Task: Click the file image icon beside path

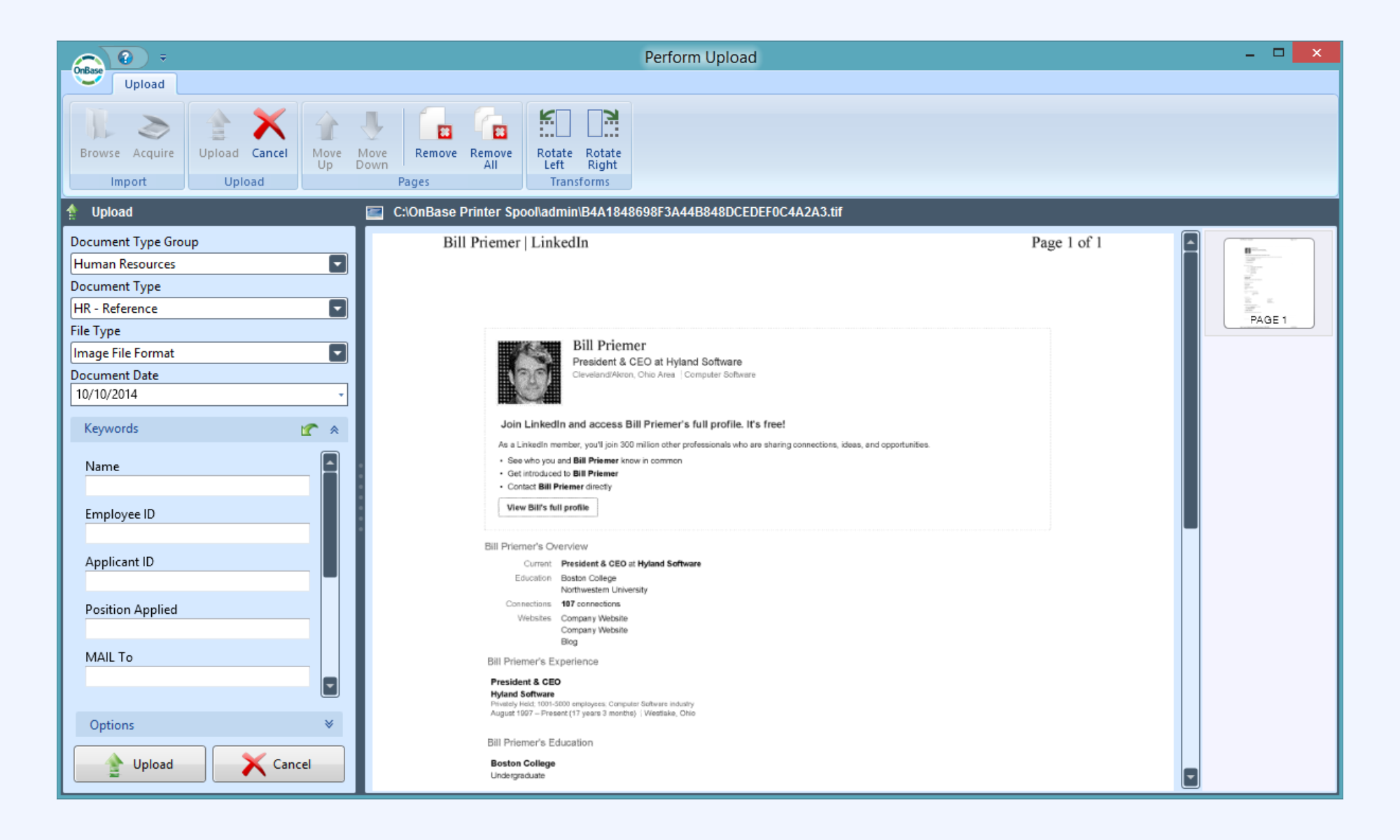Action: click(x=374, y=212)
